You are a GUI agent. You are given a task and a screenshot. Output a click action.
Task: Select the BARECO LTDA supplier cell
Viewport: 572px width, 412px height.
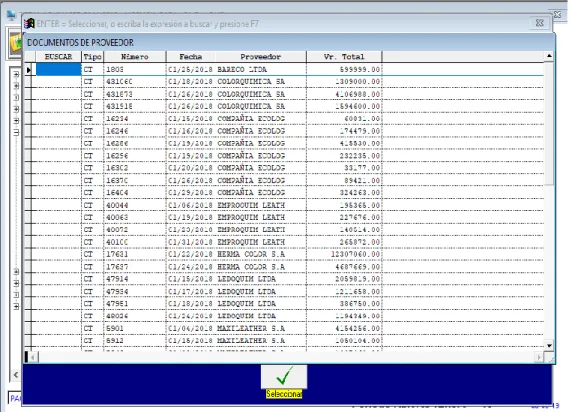[x=242, y=69]
